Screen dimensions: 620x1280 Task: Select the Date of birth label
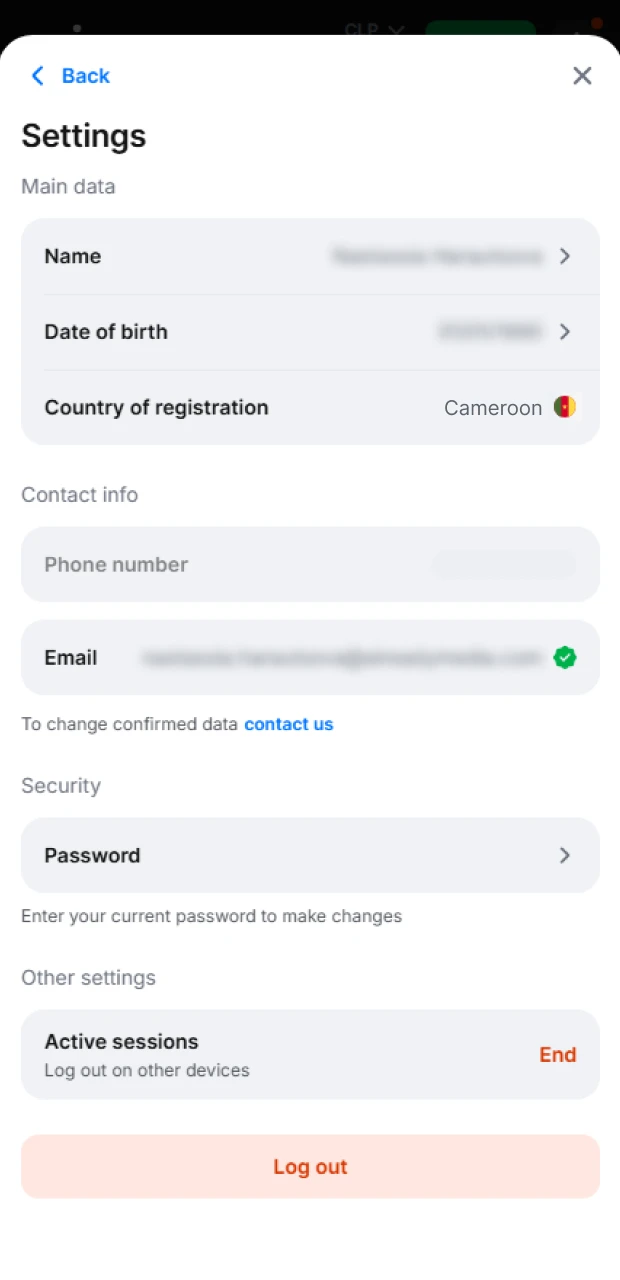click(x=106, y=332)
